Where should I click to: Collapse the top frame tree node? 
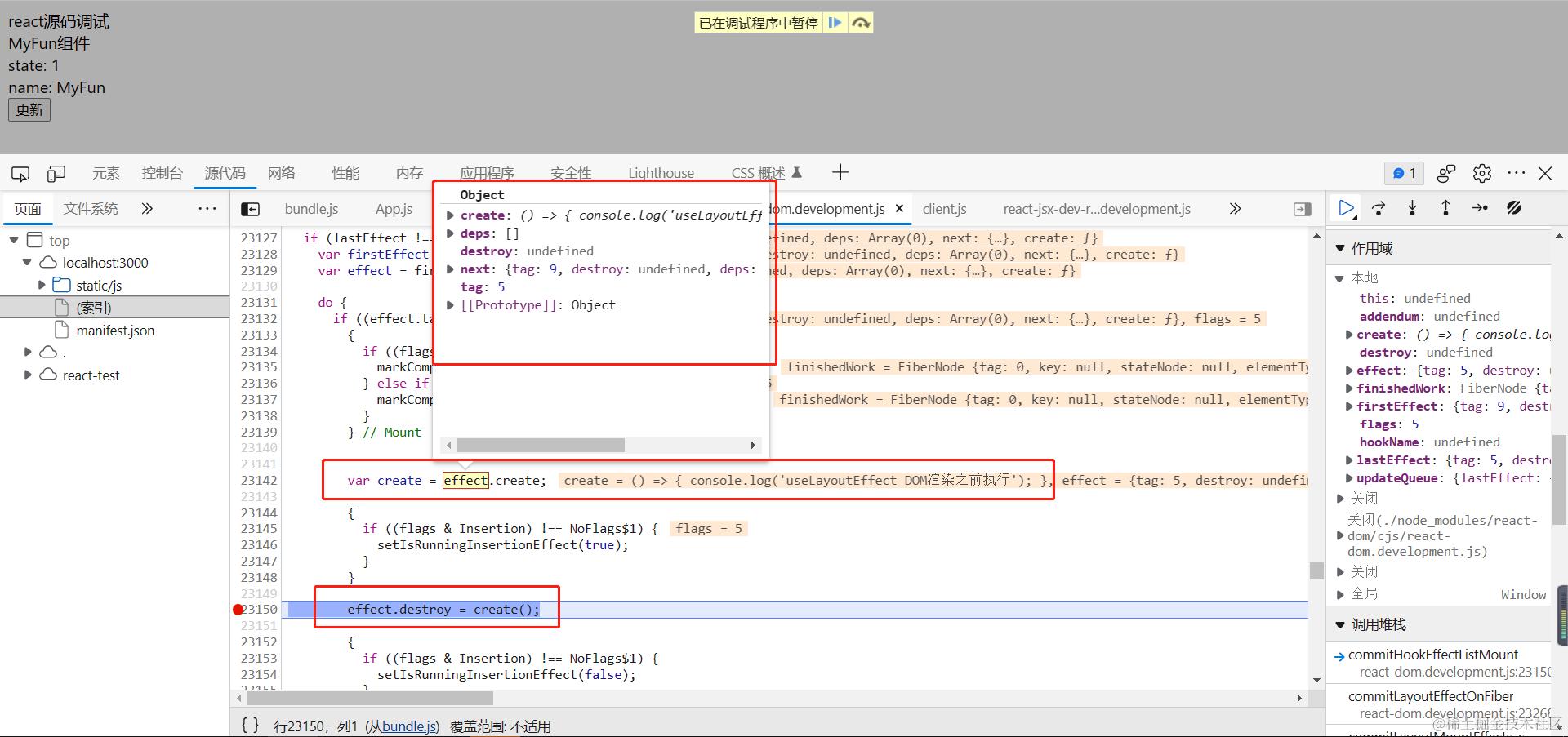point(14,240)
